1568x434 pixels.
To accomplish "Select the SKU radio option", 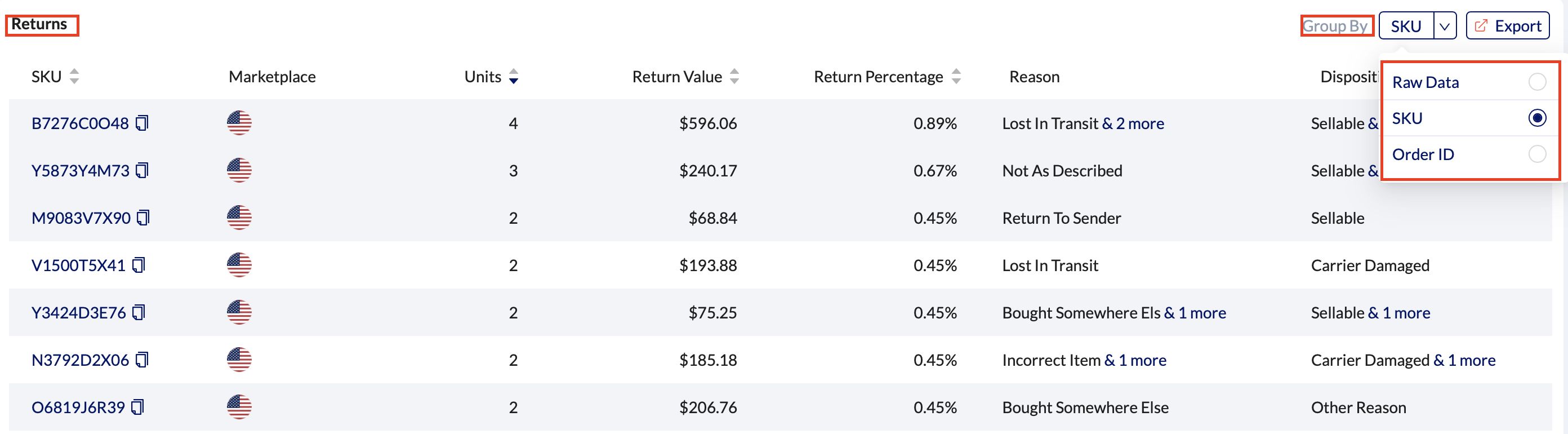I will 1536,118.
